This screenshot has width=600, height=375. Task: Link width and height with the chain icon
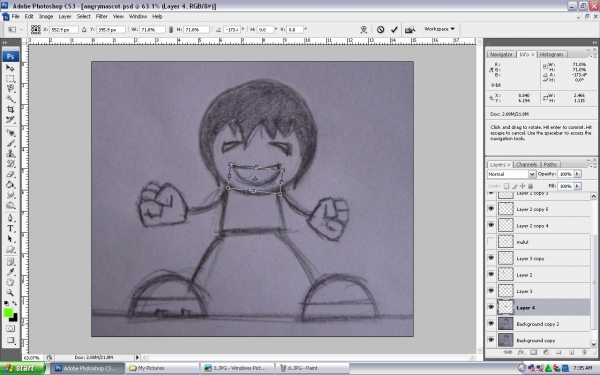tap(171, 29)
